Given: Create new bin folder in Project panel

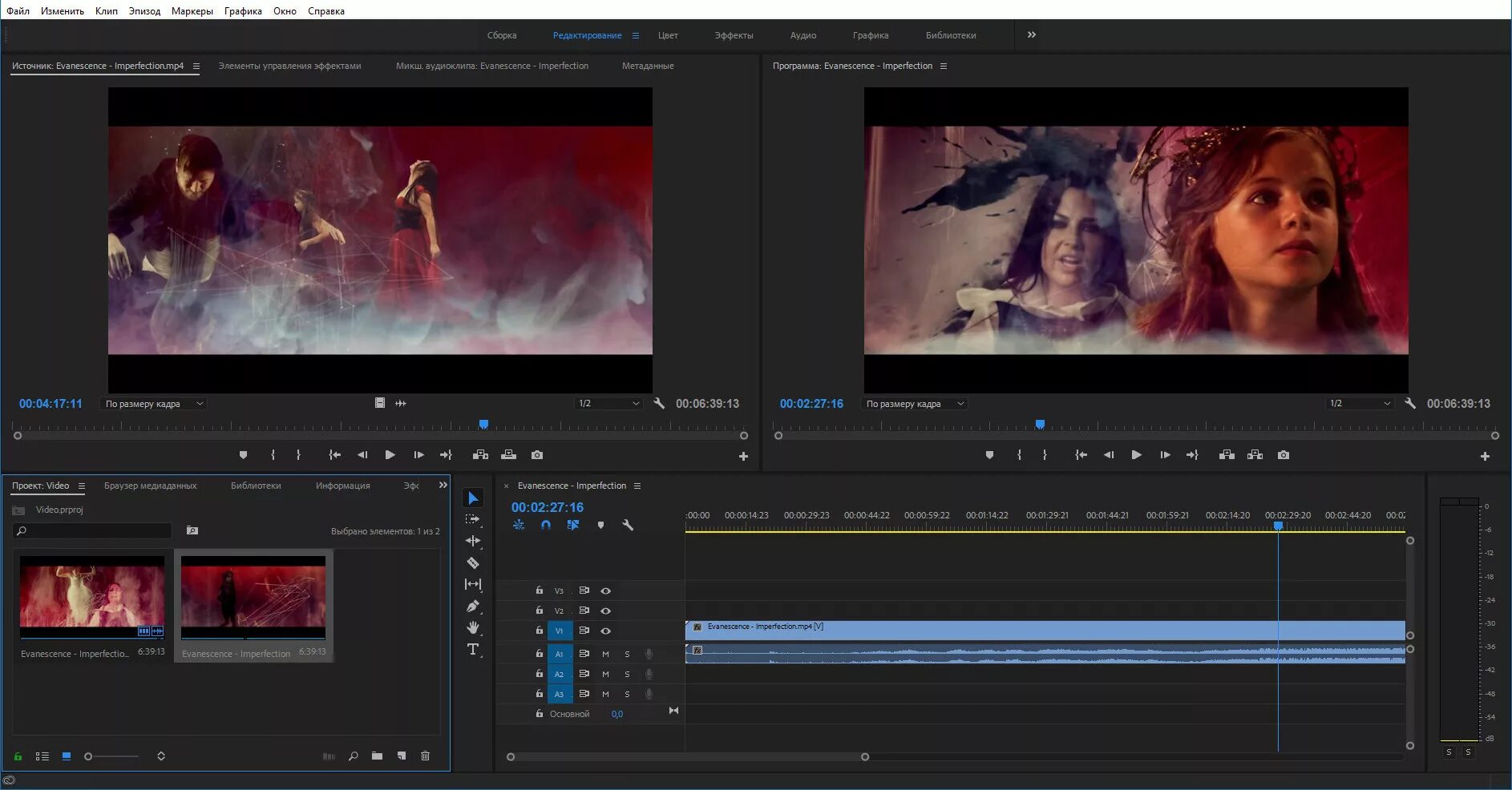Looking at the screenshot, I should coord(377,756).
